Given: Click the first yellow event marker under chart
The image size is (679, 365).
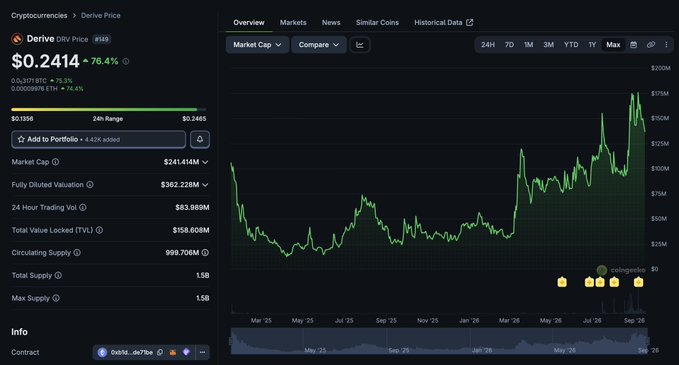Looking at the screenshot, I should [x=562, y=282].
